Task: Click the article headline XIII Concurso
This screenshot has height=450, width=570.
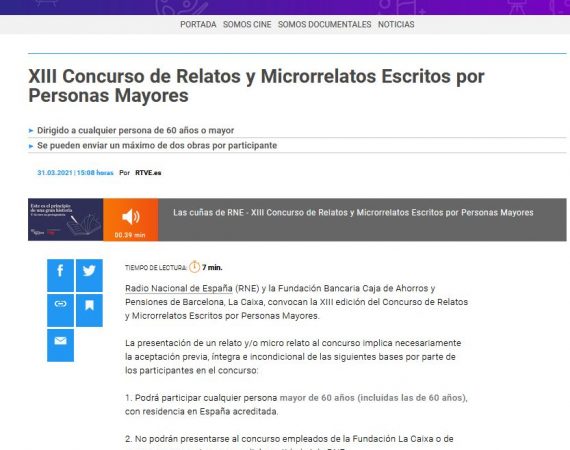Action: click(x=256, y=86)
